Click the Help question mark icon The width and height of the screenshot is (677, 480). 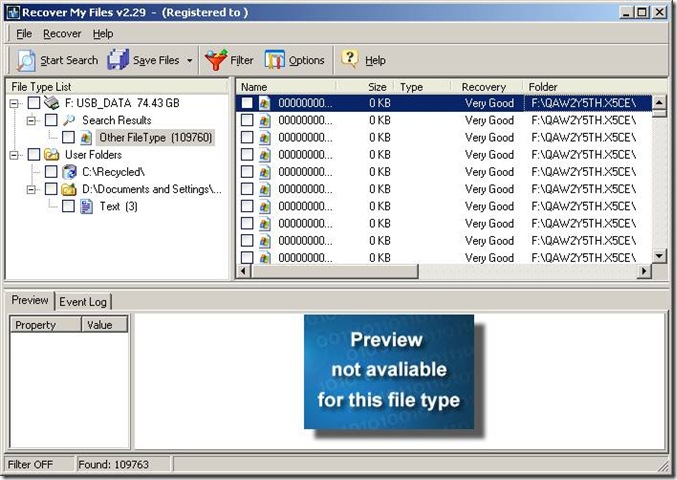[350, 58]
